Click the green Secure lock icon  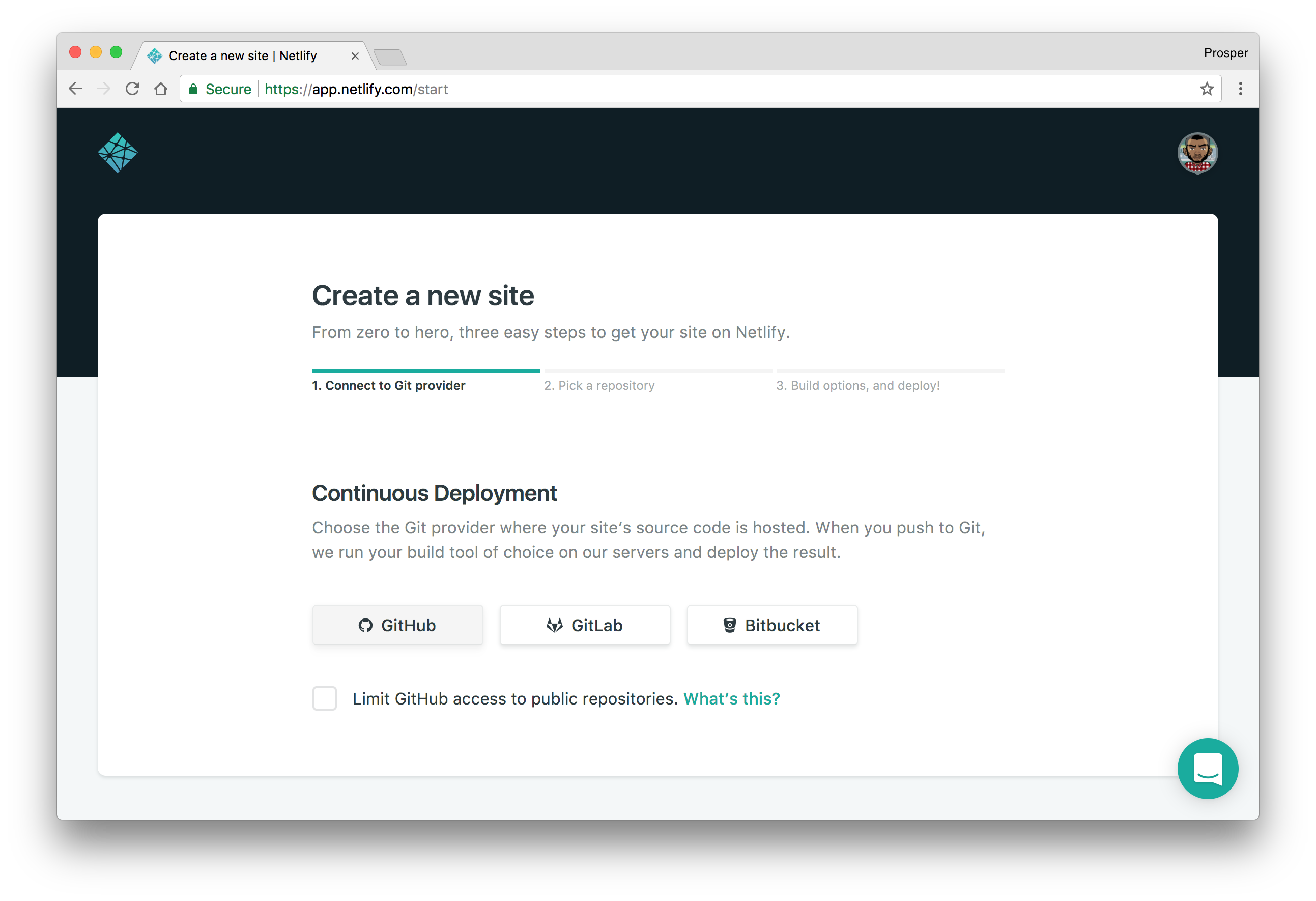(194, 89)
